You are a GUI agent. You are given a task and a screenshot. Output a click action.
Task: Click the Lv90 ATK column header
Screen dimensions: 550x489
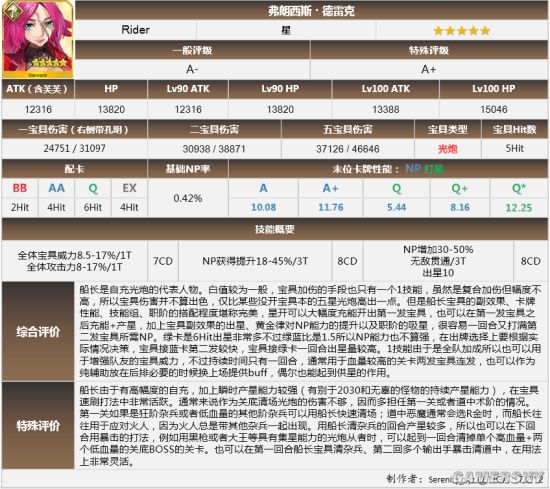[x=188, y=89]
